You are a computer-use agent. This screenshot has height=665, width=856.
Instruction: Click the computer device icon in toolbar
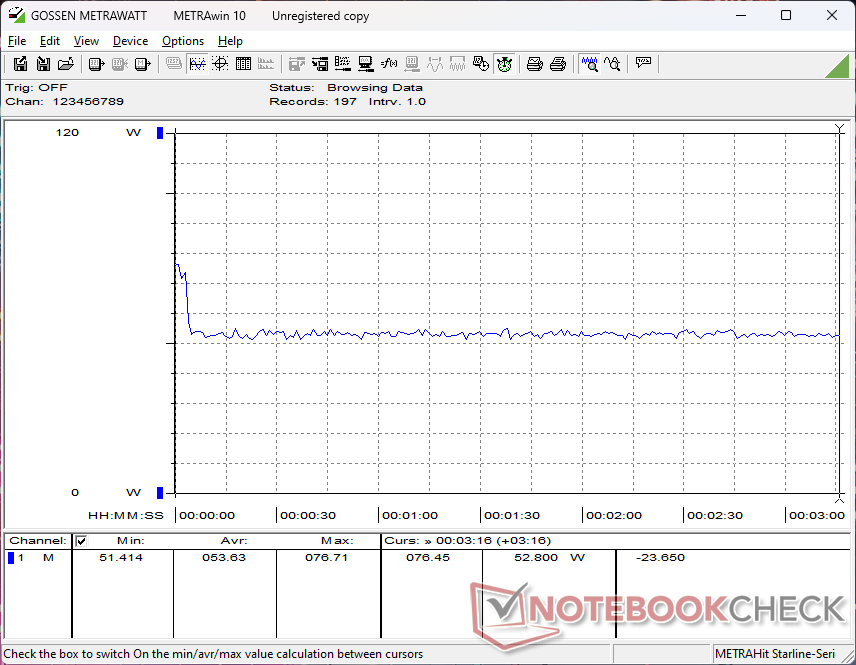(366, 64)
